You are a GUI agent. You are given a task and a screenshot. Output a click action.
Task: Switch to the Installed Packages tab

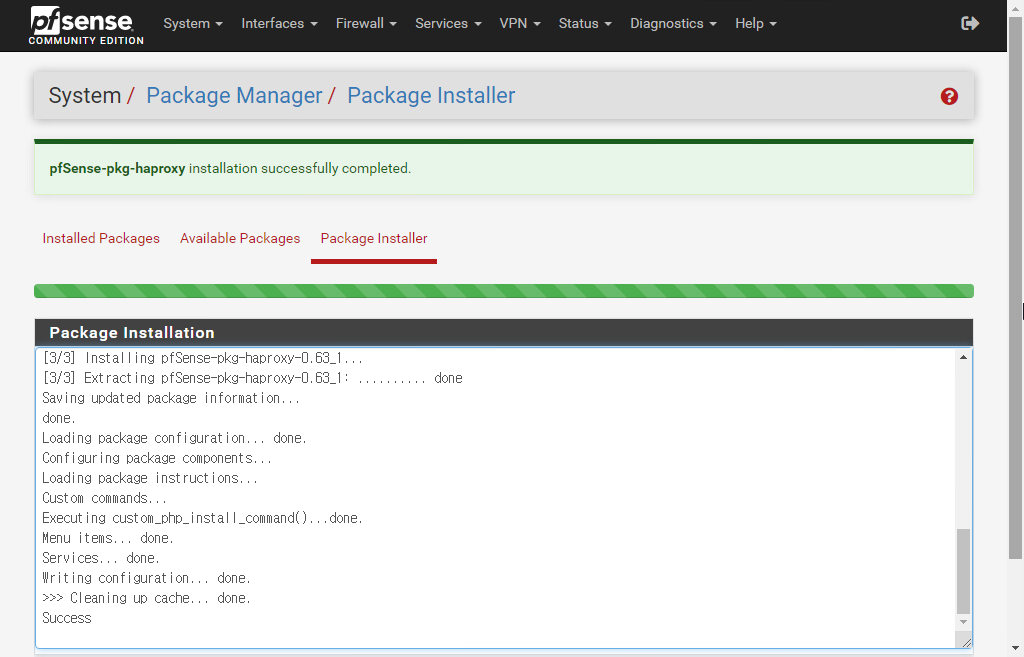[101, 238]
